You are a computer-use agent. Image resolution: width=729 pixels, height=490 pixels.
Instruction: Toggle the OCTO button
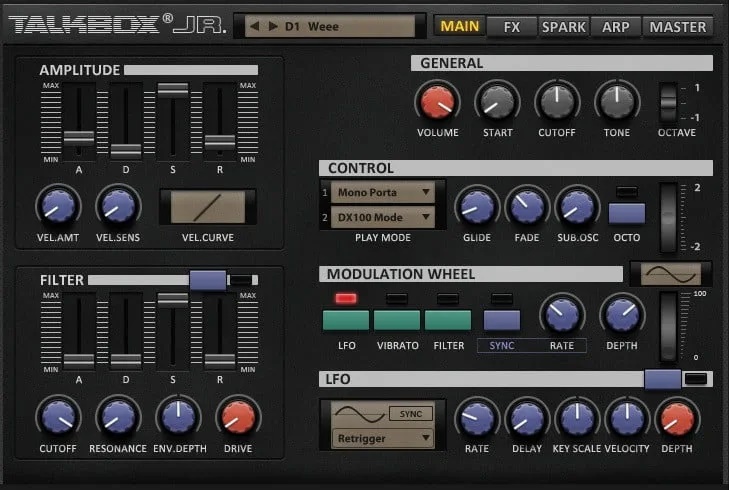[627, 213]
